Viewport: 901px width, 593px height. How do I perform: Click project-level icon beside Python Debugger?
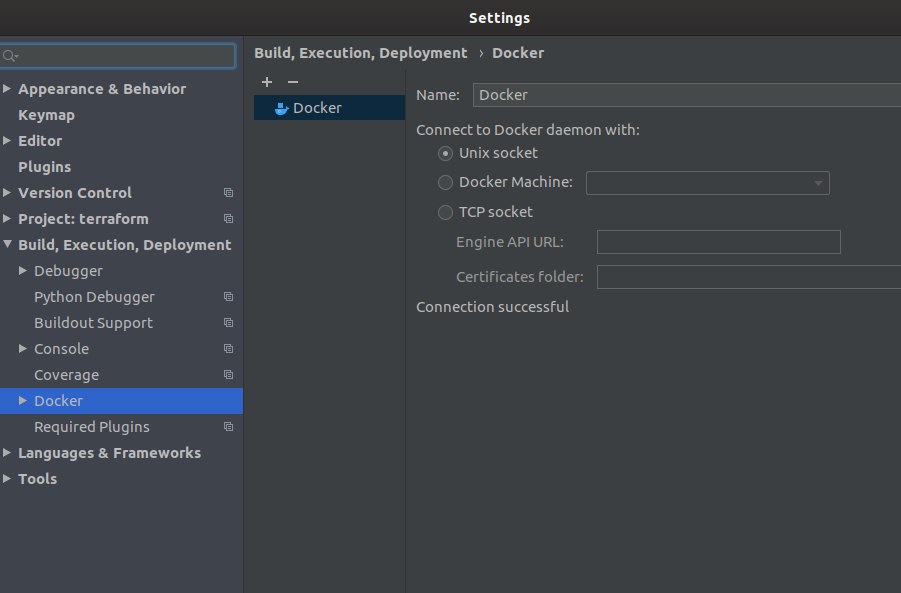tap(228, 296)
